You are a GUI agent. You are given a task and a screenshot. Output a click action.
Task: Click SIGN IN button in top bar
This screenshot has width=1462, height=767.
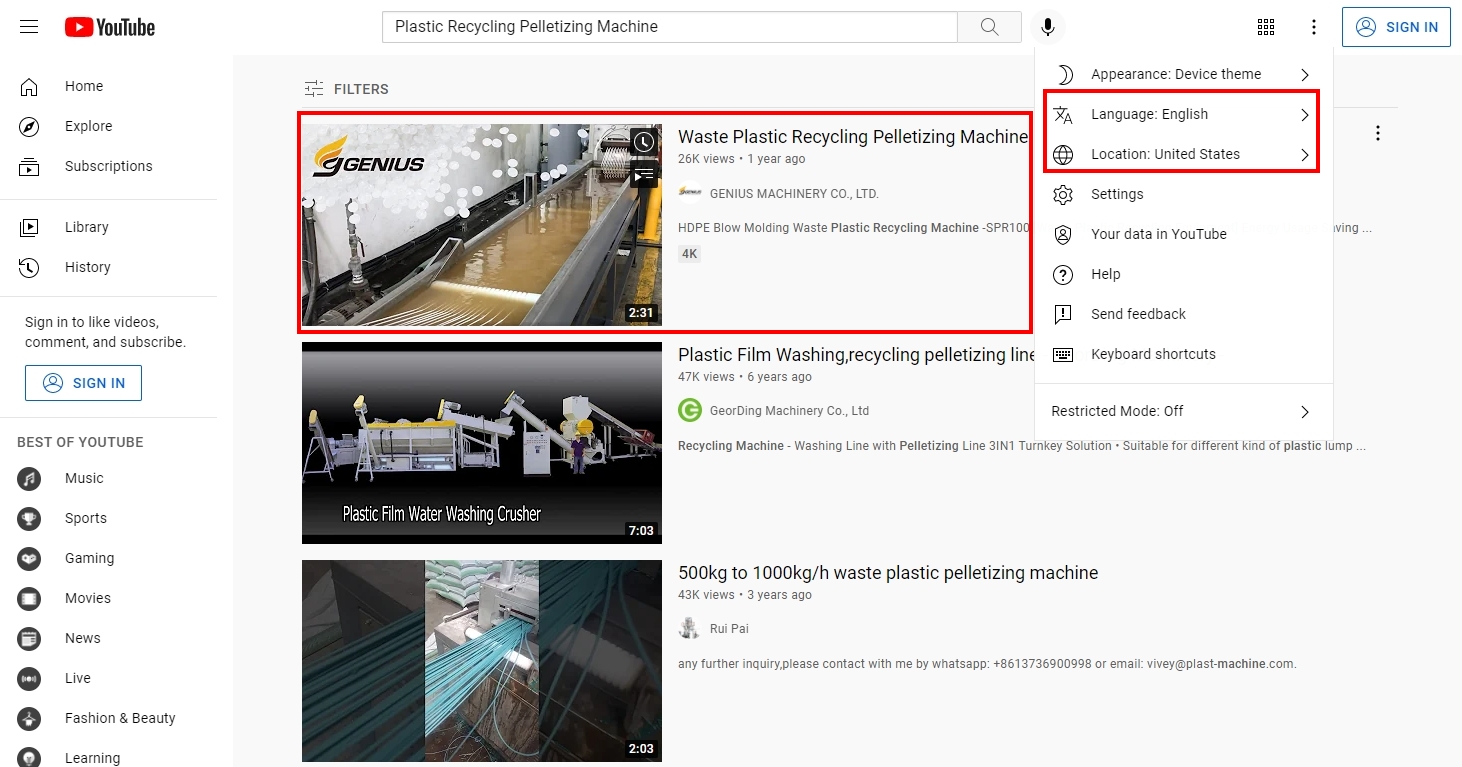point(1397,27)
